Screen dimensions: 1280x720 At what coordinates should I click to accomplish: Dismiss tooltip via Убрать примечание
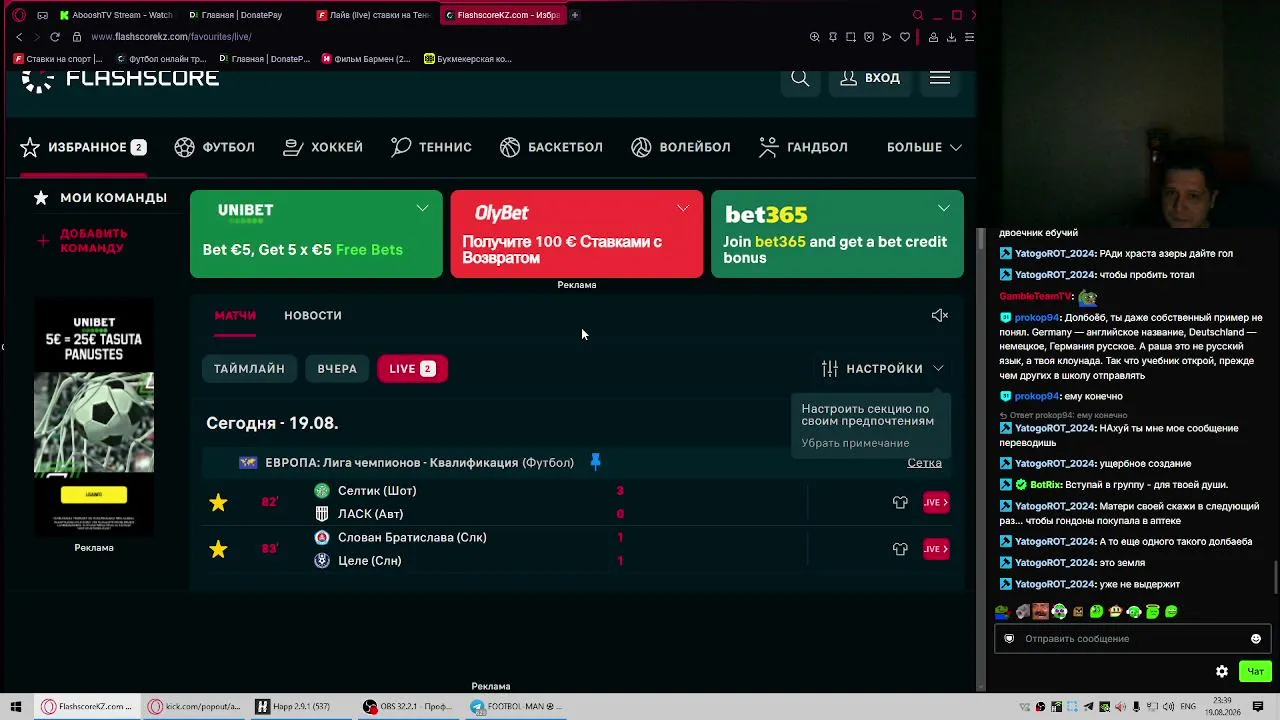pos(855,443)
